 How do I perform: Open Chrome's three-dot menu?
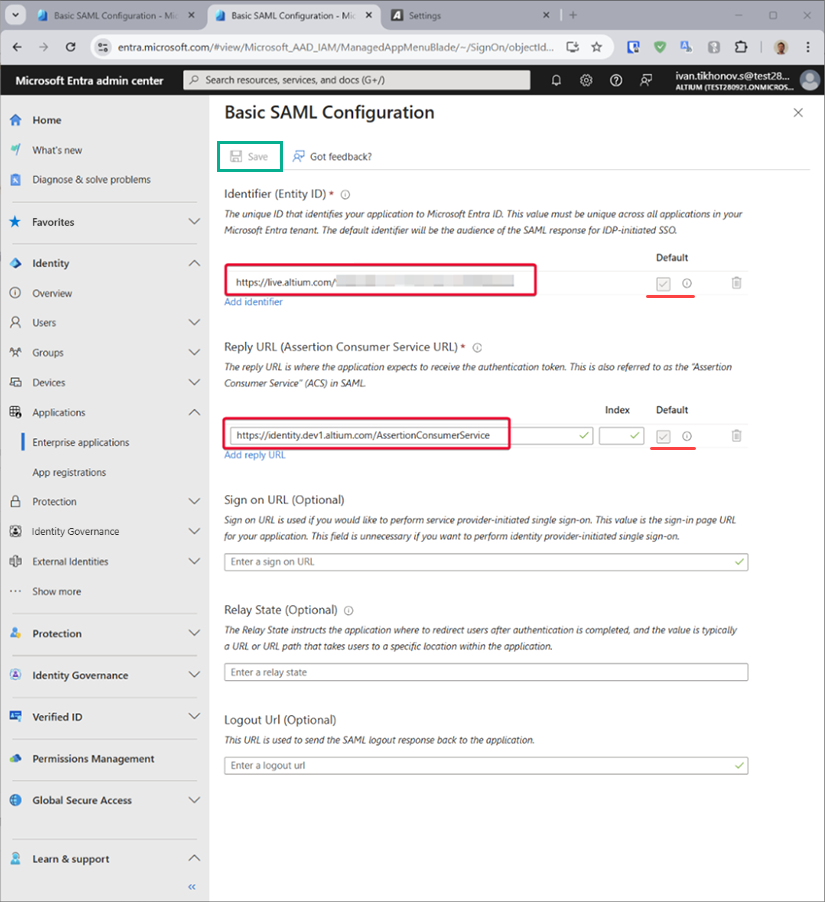pos(808,47)
